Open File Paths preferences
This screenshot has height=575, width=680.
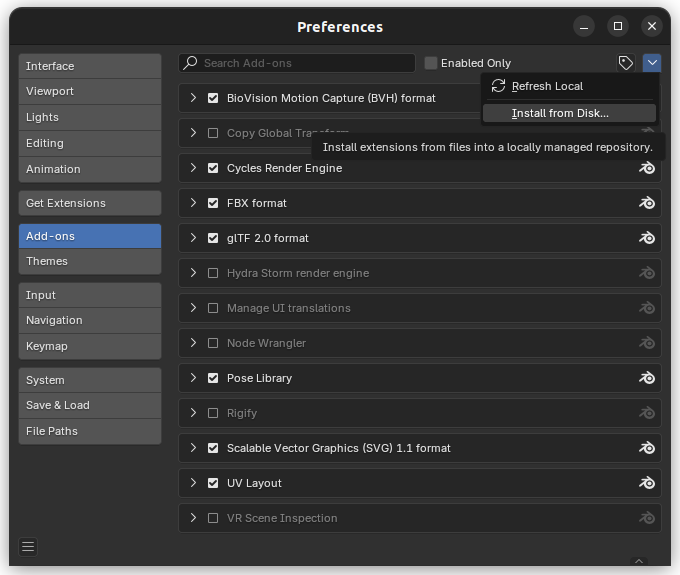coord(90,431)
